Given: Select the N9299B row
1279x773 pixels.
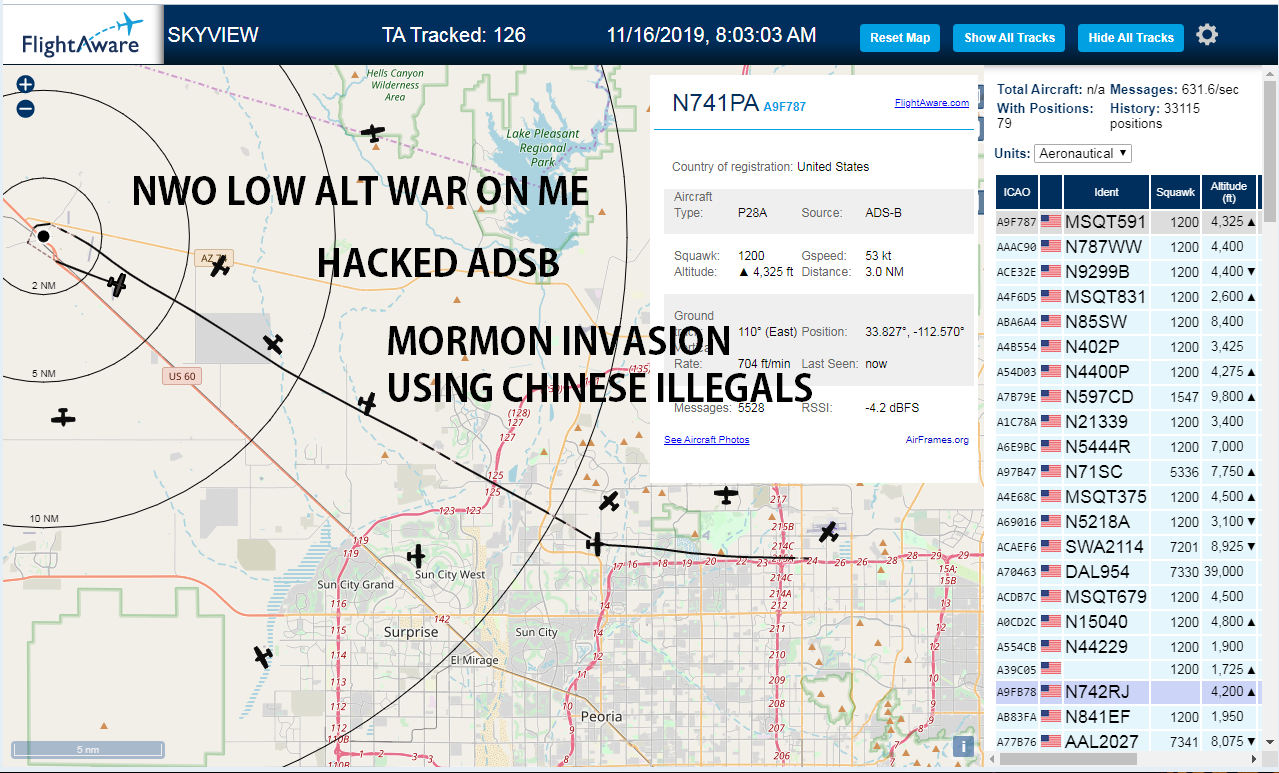Looking at the screenshot, I should (1128, 272).
